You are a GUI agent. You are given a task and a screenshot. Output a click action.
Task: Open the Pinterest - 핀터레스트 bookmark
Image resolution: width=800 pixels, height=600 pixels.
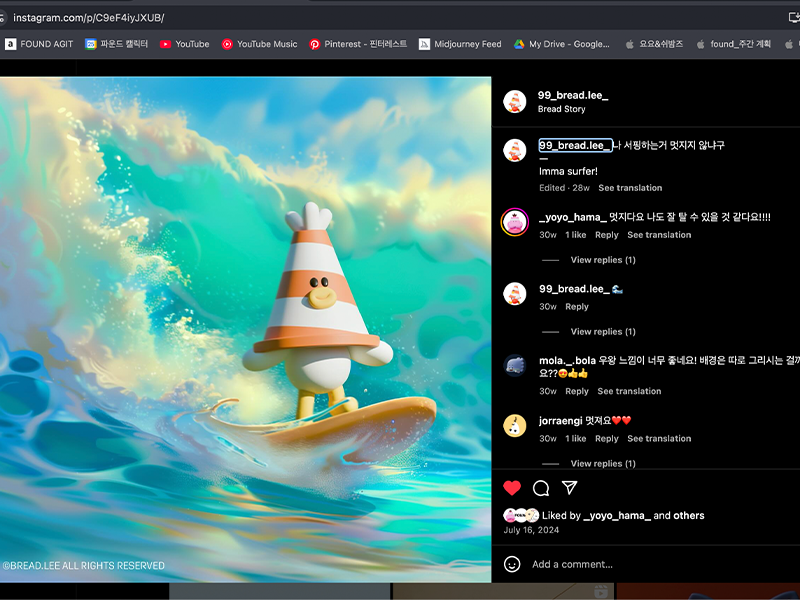[x=358, y=44]
